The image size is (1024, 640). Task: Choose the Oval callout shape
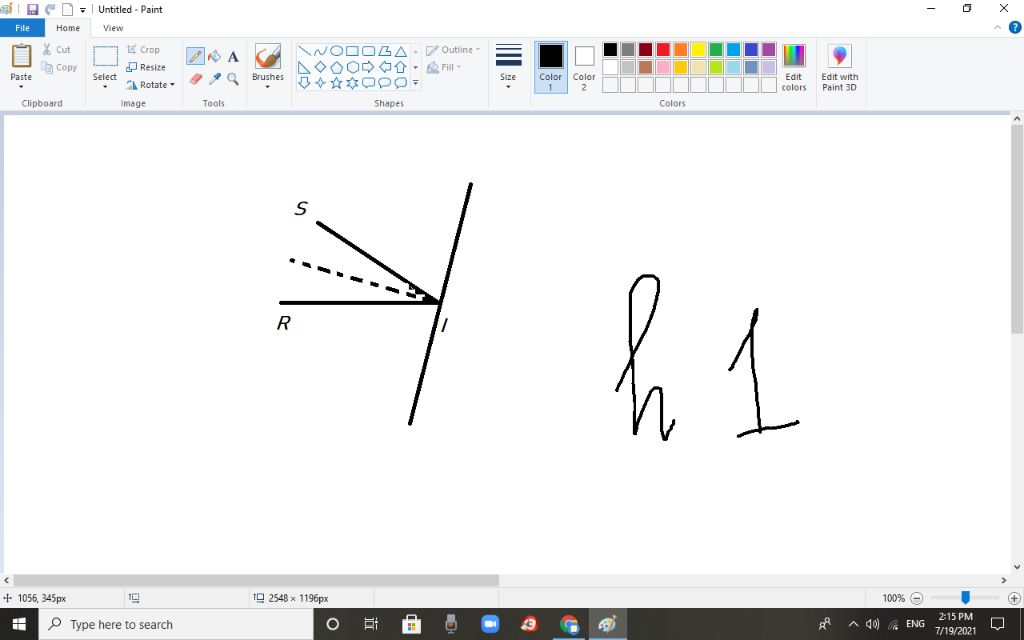[385, 83]
